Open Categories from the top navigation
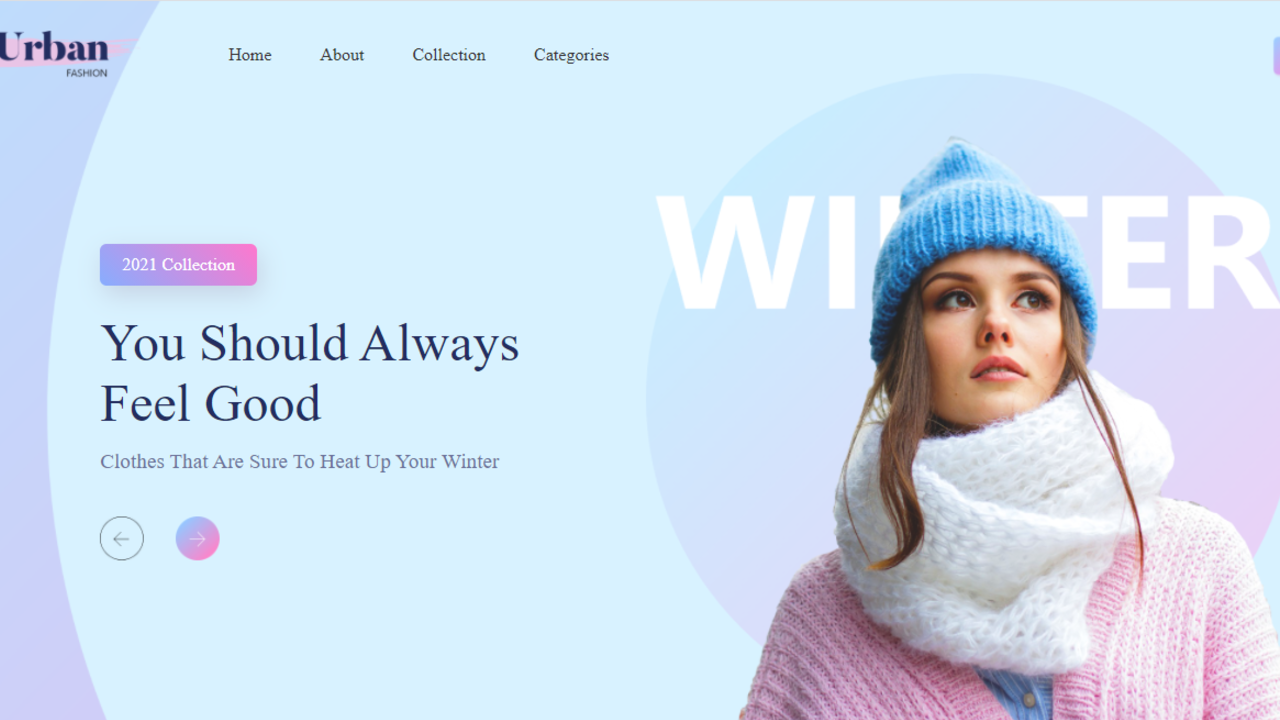 pos(571,55)
